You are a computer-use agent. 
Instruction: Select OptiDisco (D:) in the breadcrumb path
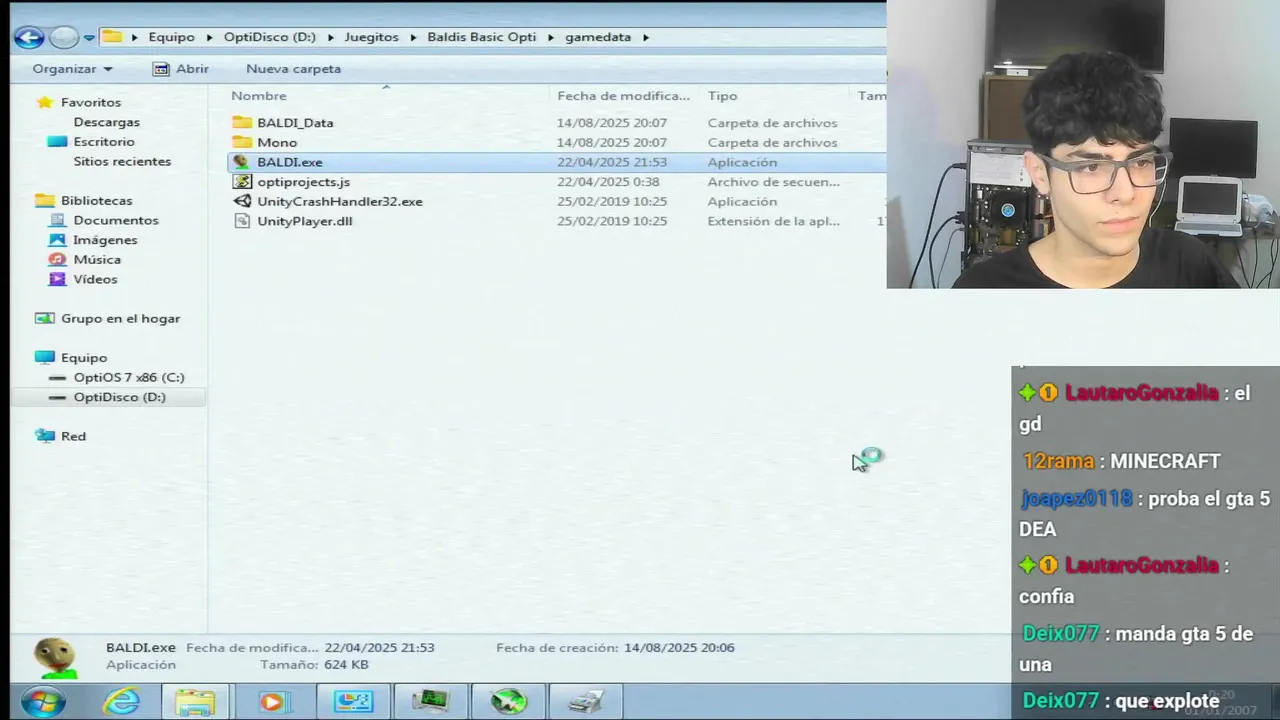pos(269,37)
